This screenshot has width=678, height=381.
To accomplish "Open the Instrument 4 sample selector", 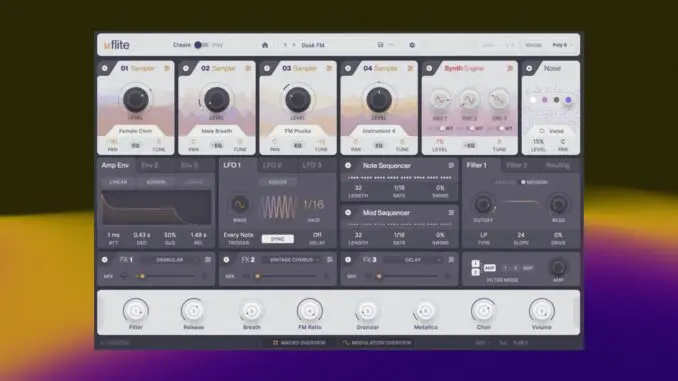I will (x=379, y=131).
